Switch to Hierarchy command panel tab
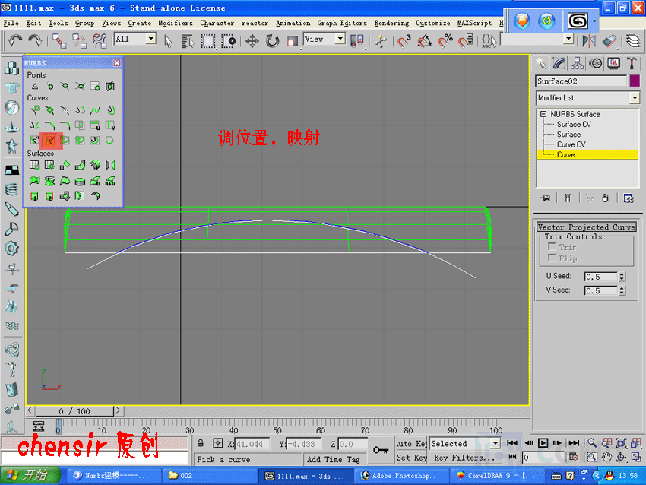The width and height of the screenshot is (646, 485). [x=577, y=63]
